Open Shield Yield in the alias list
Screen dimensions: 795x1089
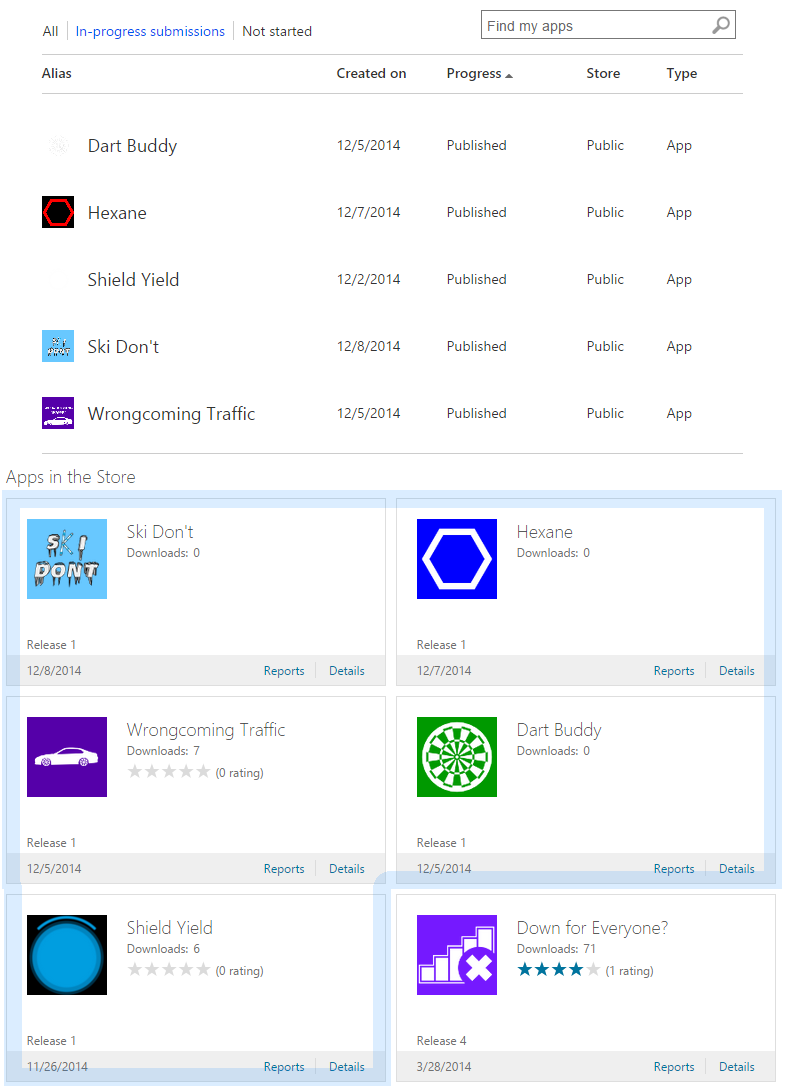[x=133, y=280]
